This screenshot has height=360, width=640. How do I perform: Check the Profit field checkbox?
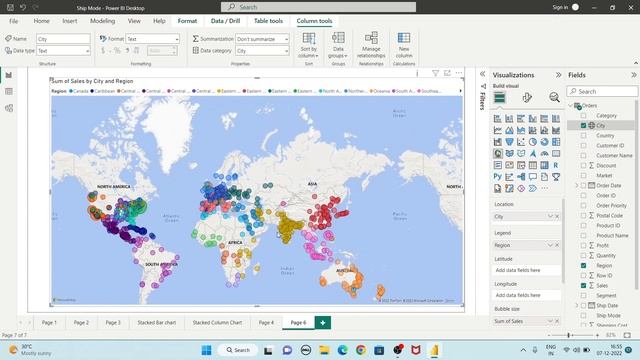[x=583, y=245]
